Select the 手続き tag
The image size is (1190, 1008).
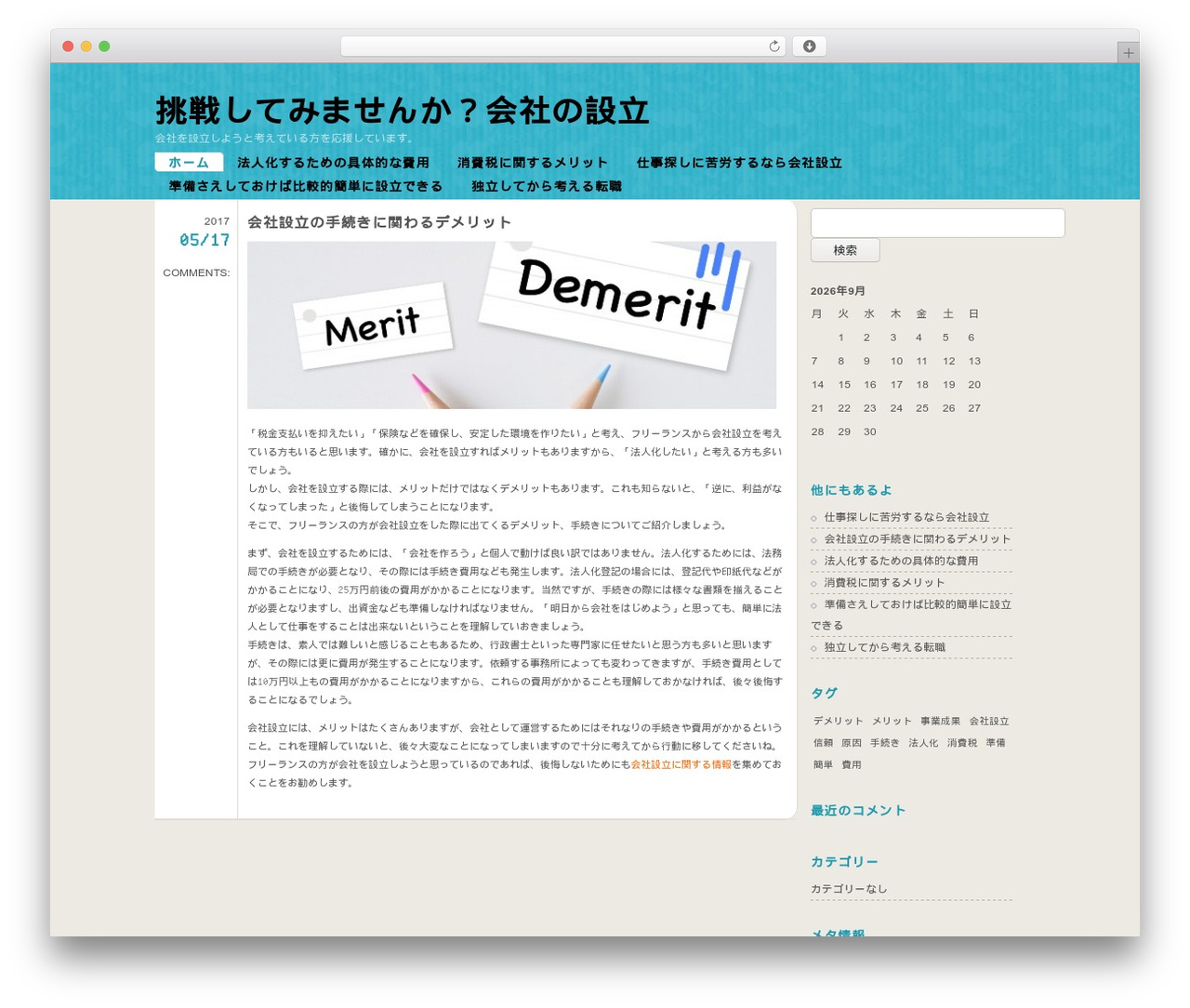(x=885, y=743)
